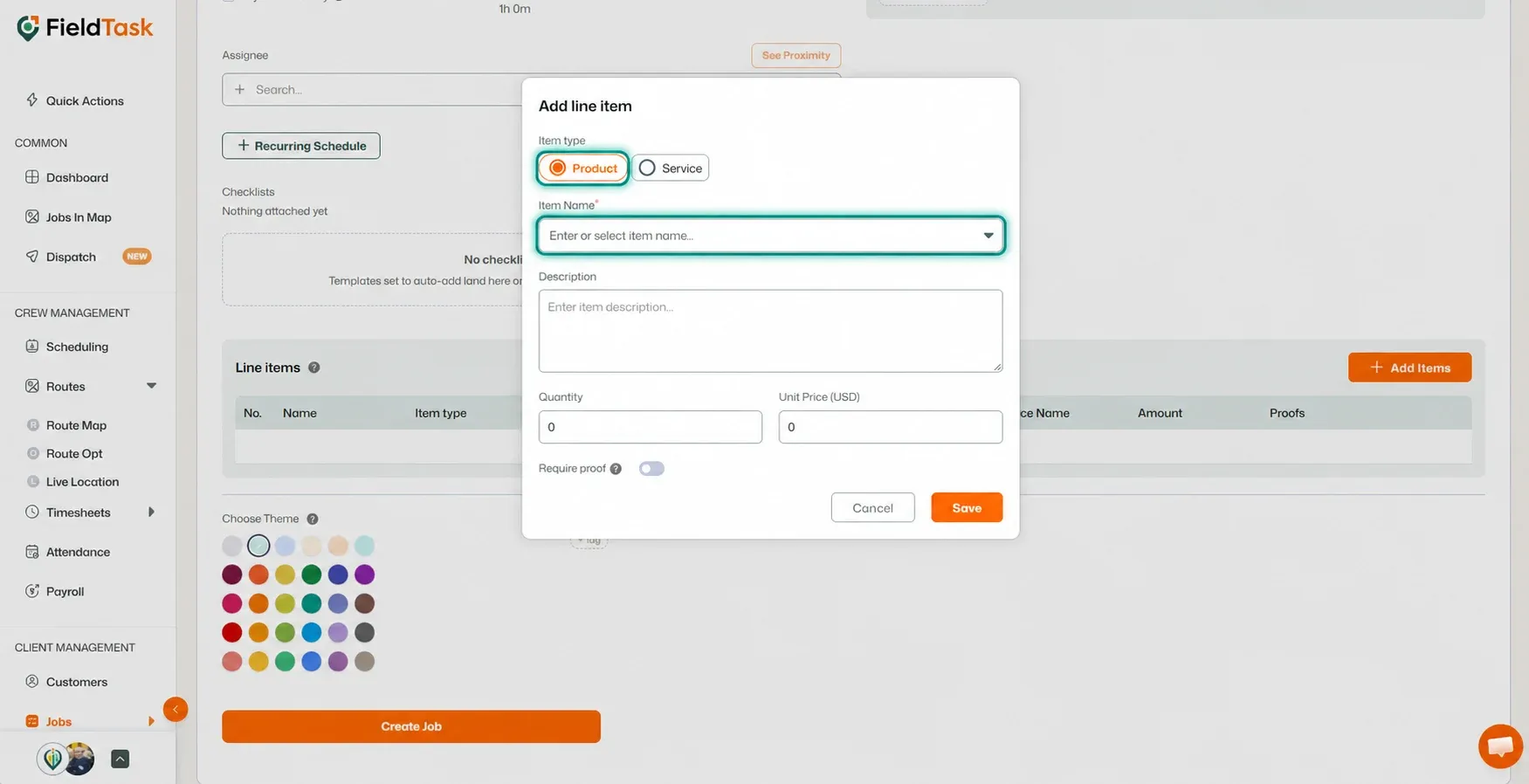Open the Jobs menu item
This screenshot has height=784, width=1529.
tap(59, 721)
